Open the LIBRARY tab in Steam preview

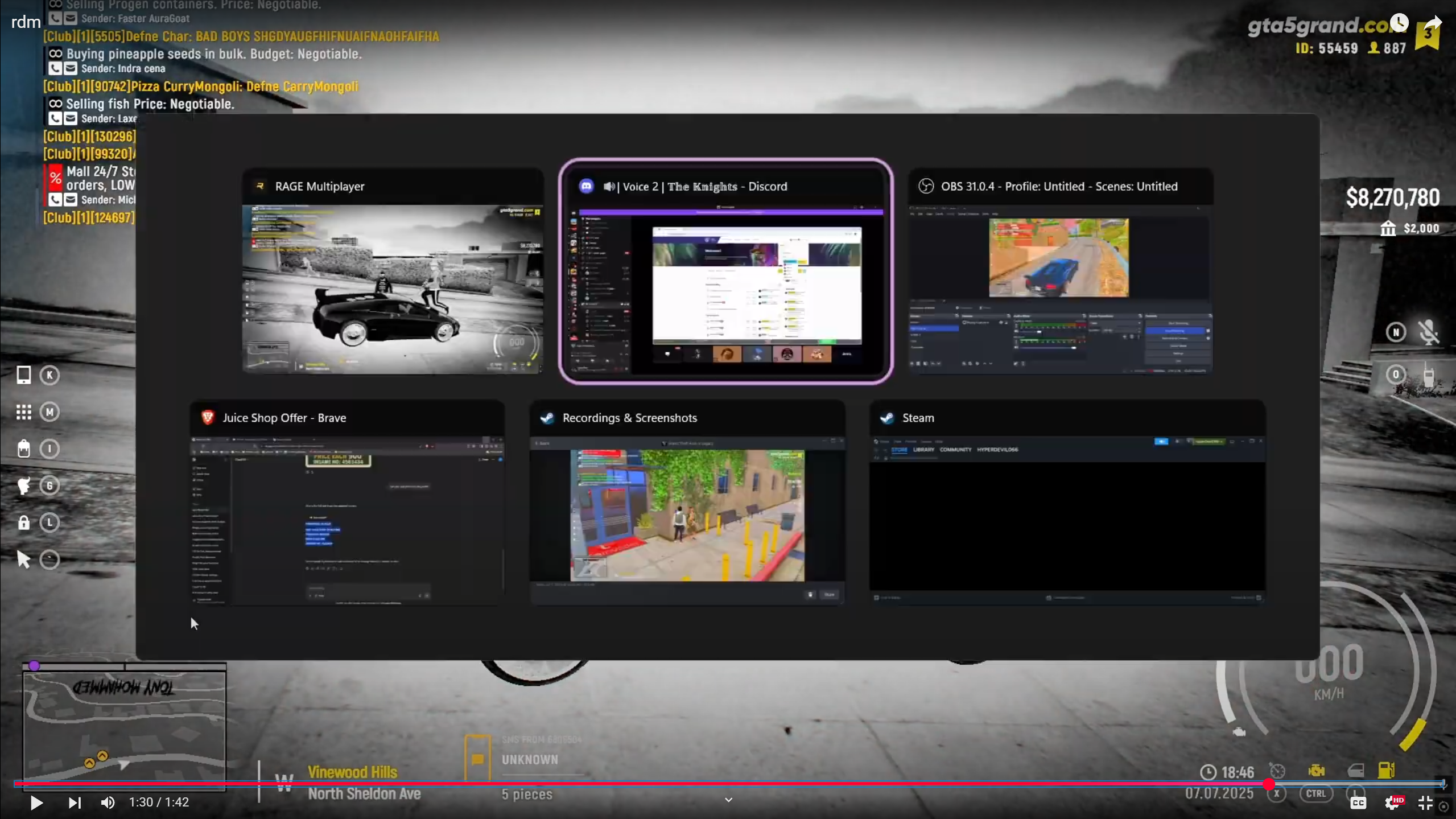pos(923,450)
